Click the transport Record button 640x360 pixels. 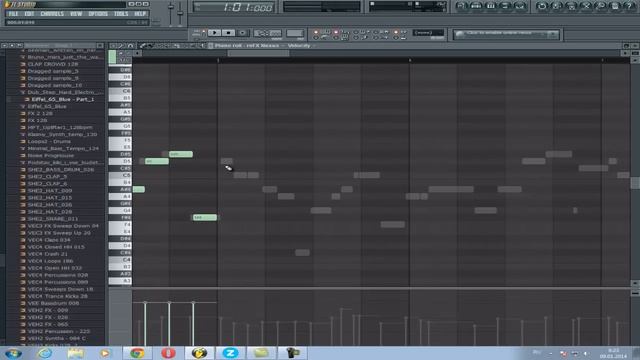pos(242,33)
